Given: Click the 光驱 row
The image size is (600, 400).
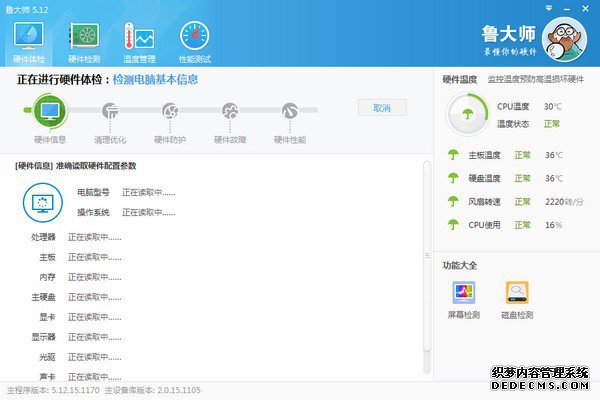Looking at the screenshot, I should 80,357.
